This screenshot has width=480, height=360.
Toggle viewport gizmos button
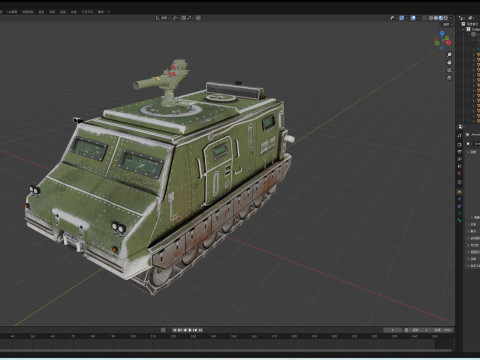(402, 18)
